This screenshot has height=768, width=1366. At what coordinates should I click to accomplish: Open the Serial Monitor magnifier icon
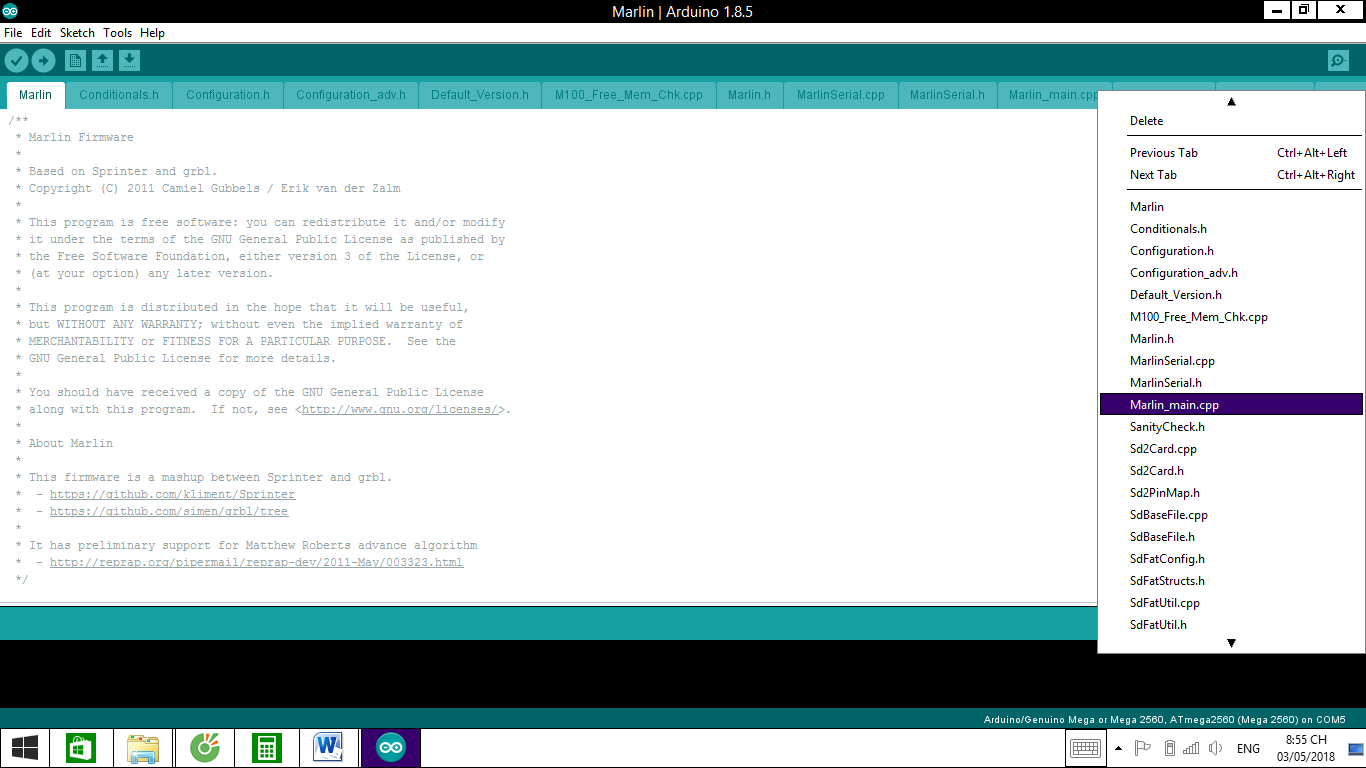1338,61
